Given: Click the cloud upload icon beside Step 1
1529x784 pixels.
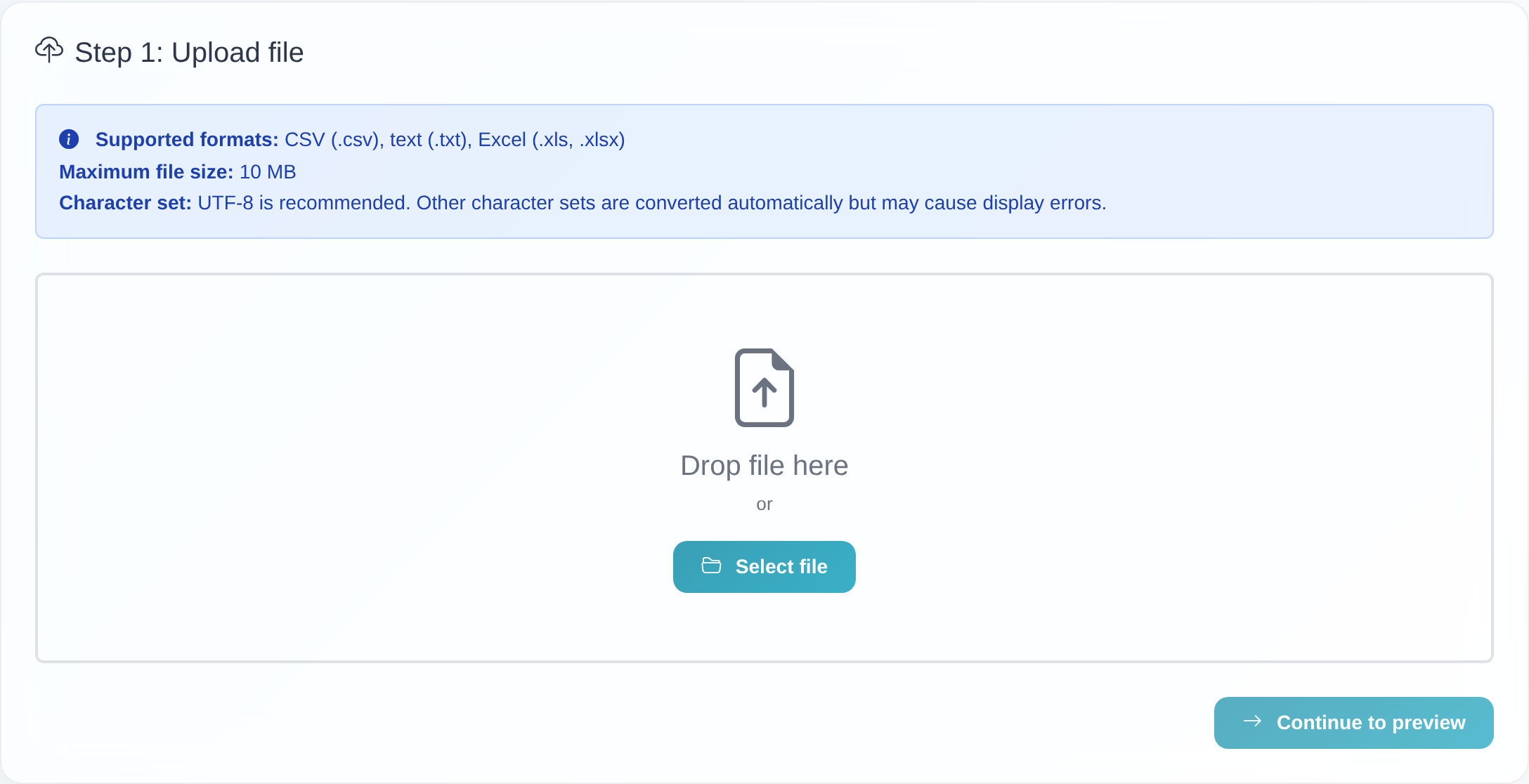Looking at the screenshot, I should (x=49, y=51).
